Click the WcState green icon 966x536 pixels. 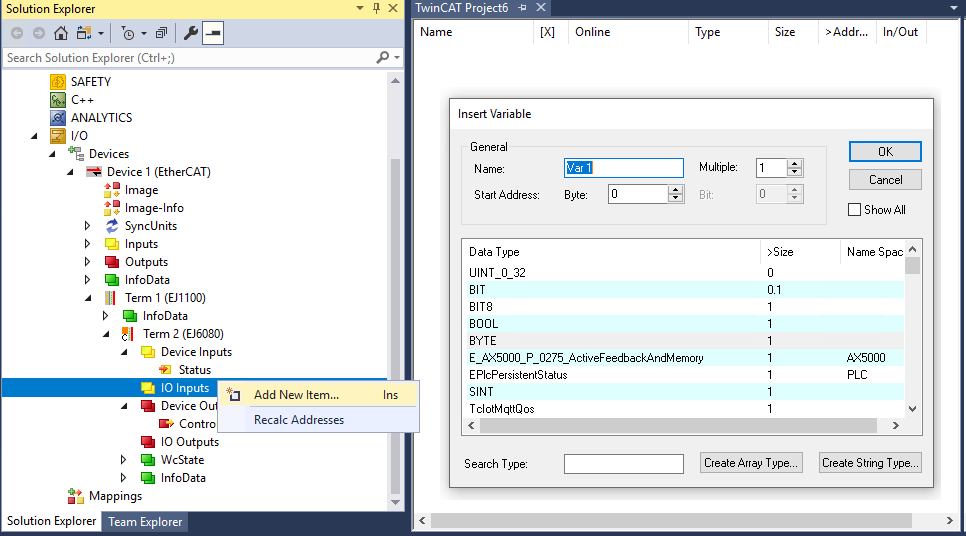148,460
